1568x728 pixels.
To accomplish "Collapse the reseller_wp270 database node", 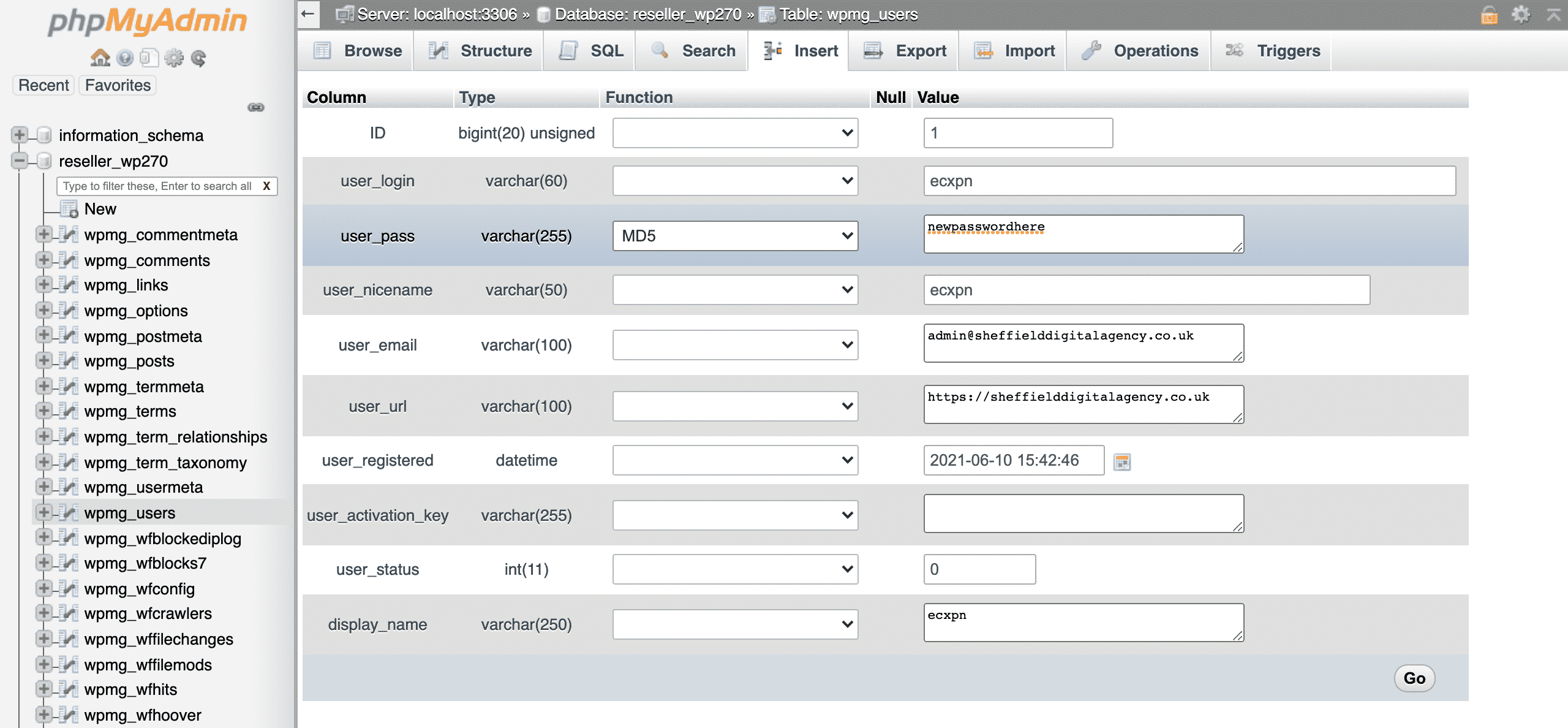I will pyautogui.click(x=20, y=161).
